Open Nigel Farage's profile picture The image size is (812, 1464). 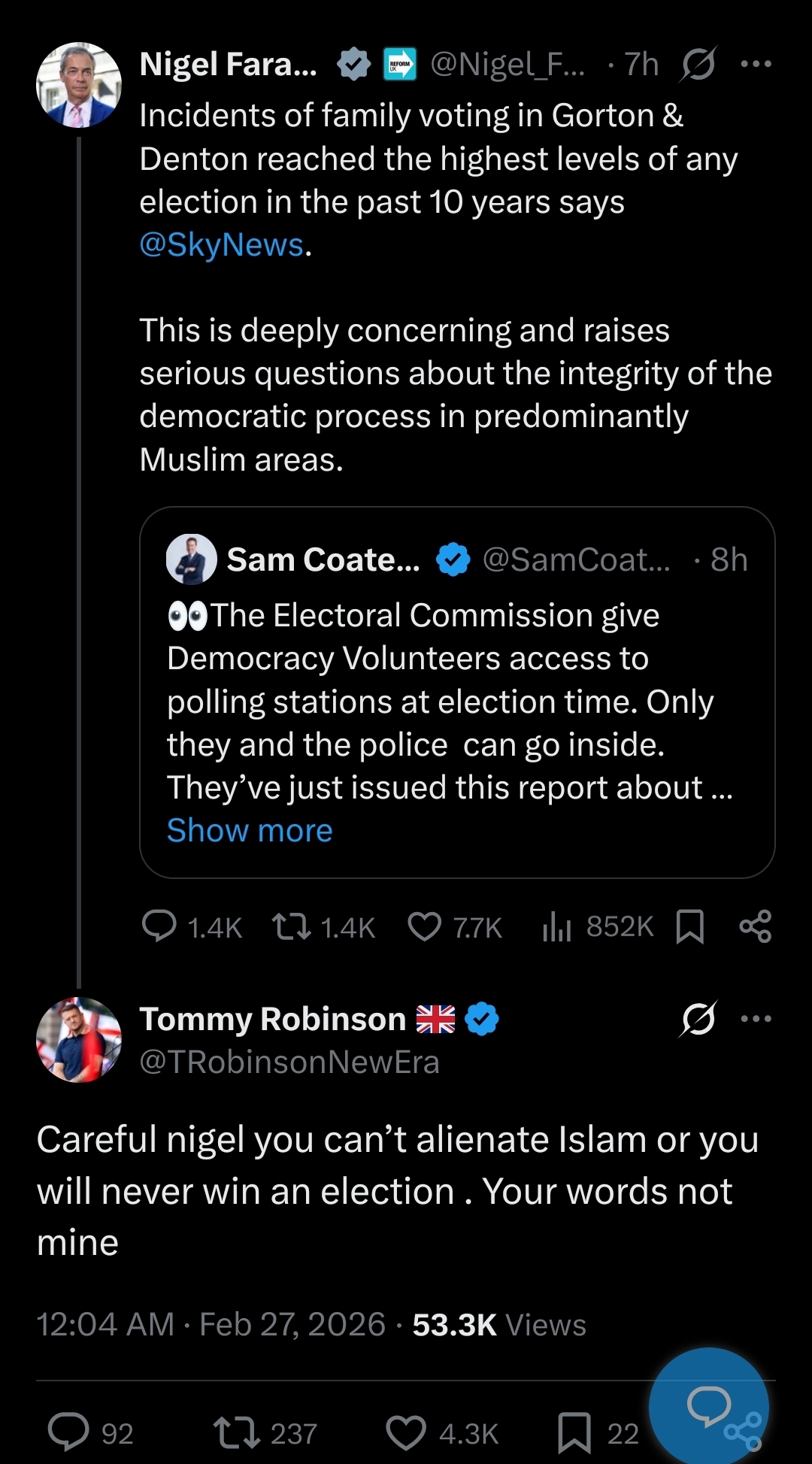[x=79, y=85]
